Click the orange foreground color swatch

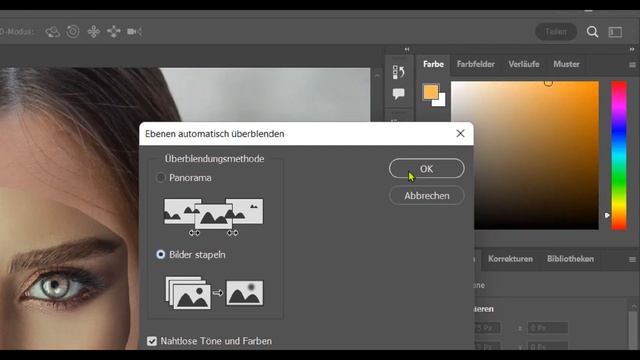pyautogui.click(x=430, y=91)
